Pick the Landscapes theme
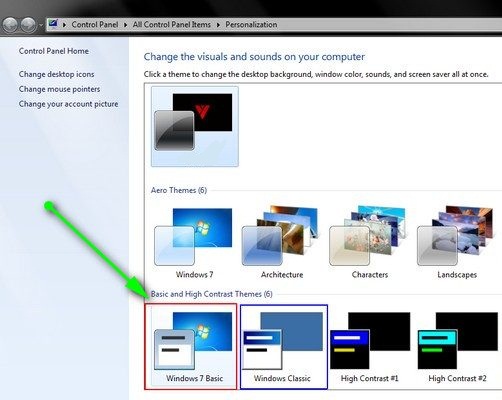 457,243
